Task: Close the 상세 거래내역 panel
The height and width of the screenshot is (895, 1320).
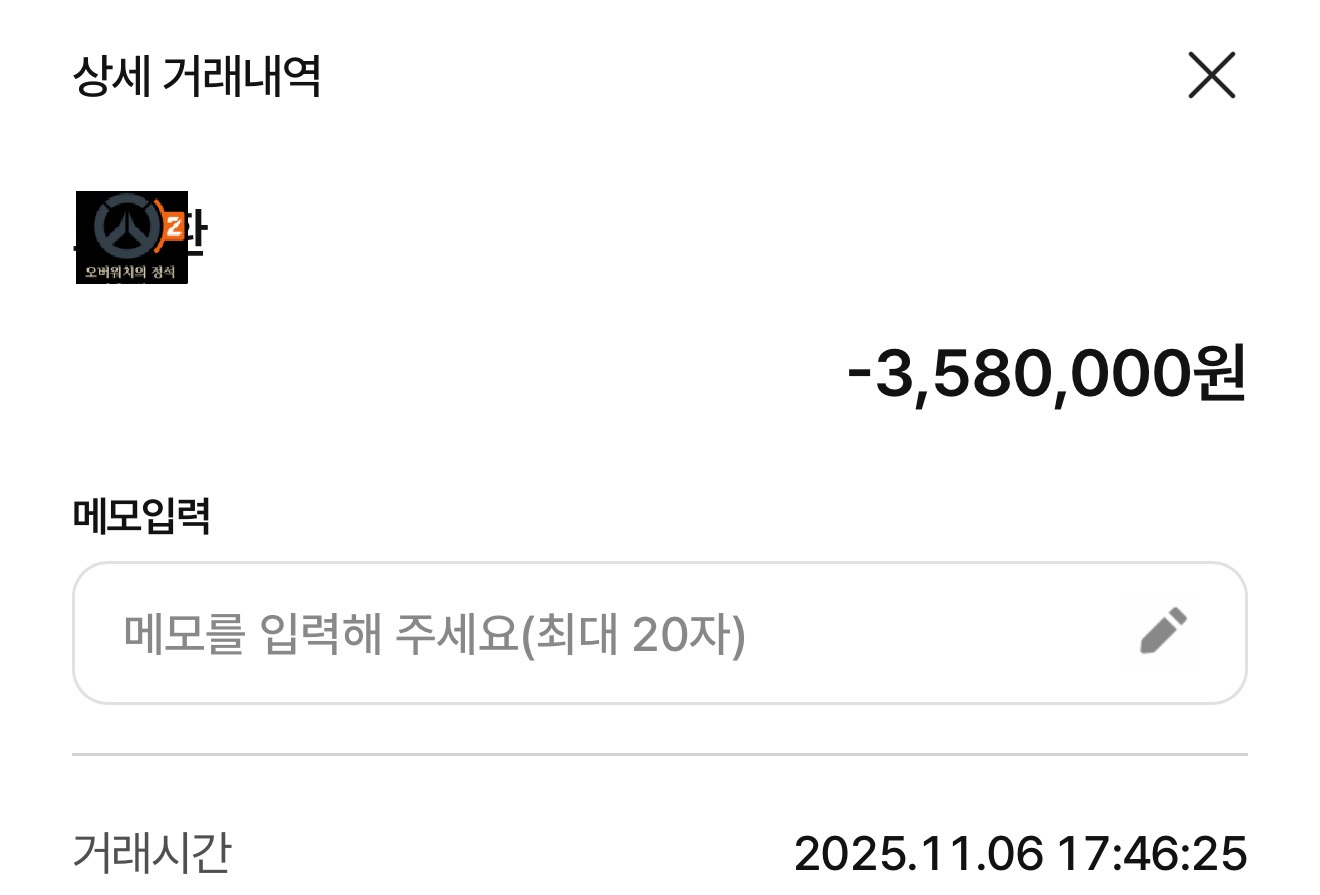Action: pyautogui.click(x=1211, y=76)
